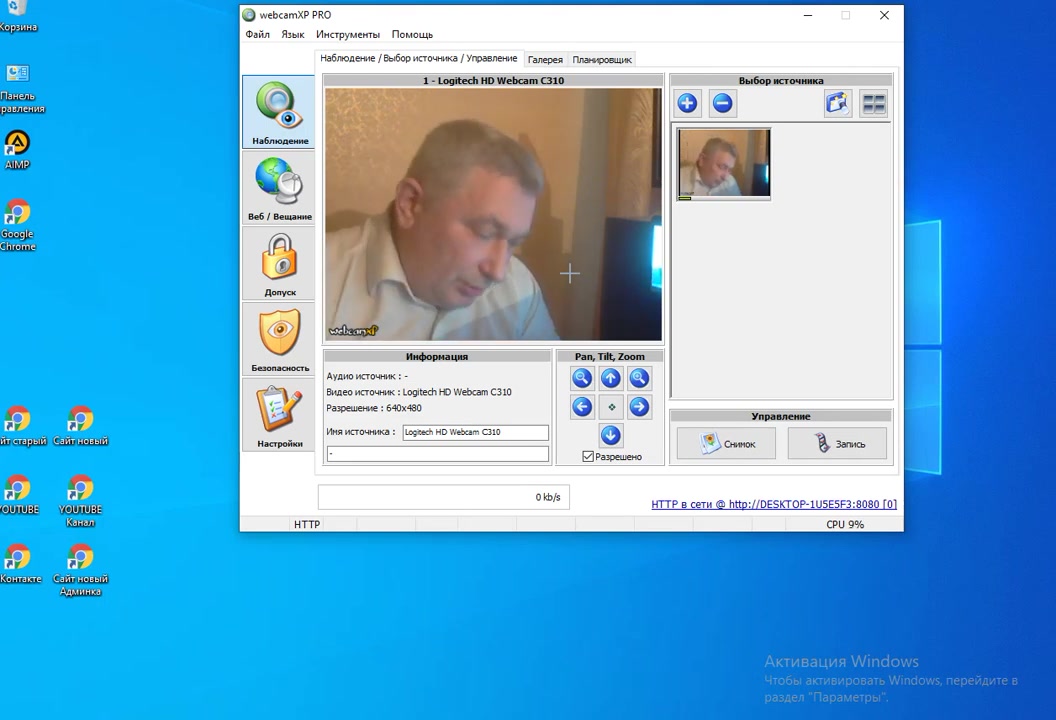The width and height of the screenshot is (1056, 720).
Task: Open the HTTP в сети link
Action: point(773,504)
